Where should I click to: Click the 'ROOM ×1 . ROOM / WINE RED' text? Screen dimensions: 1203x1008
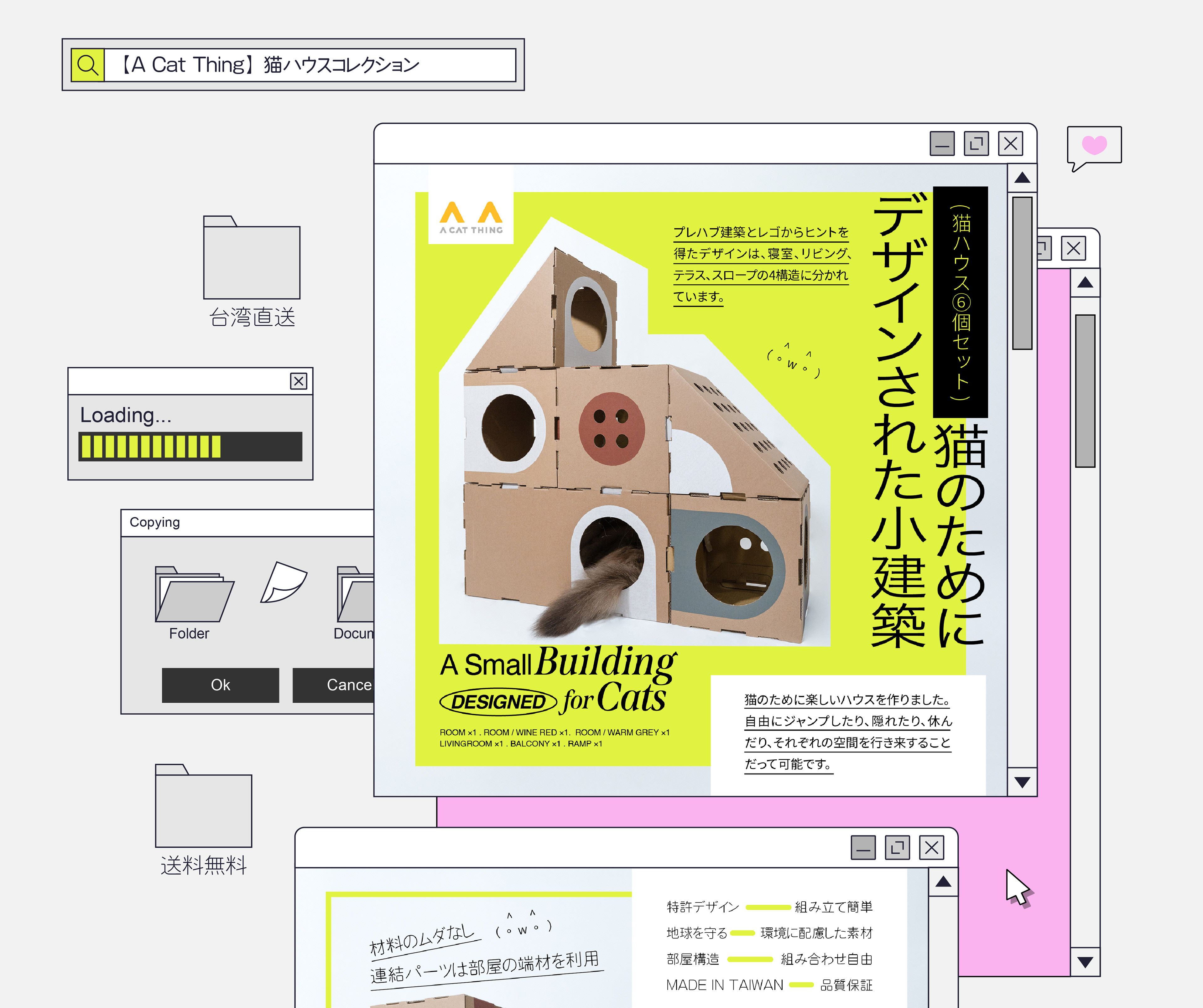555,732
